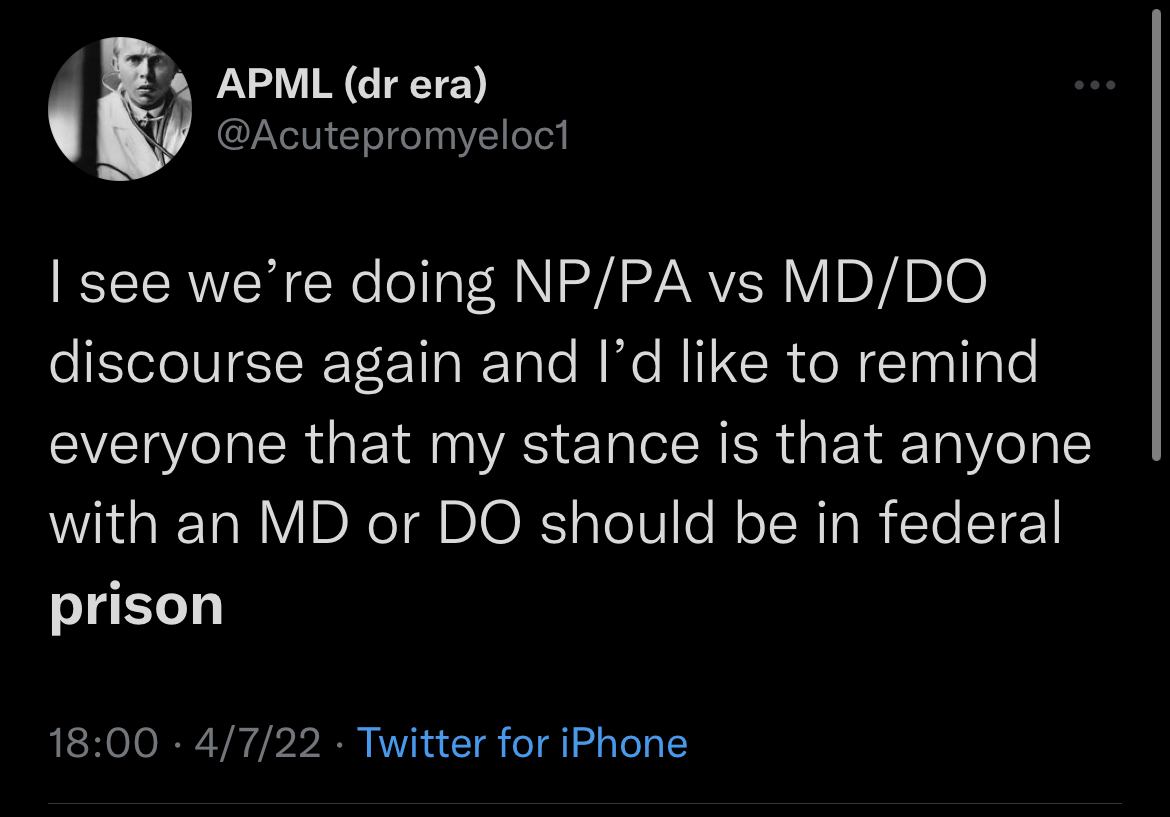Open the three-dot more options menu
The height and width of the screenshot is (817, 1170).
coord(1094,86)
